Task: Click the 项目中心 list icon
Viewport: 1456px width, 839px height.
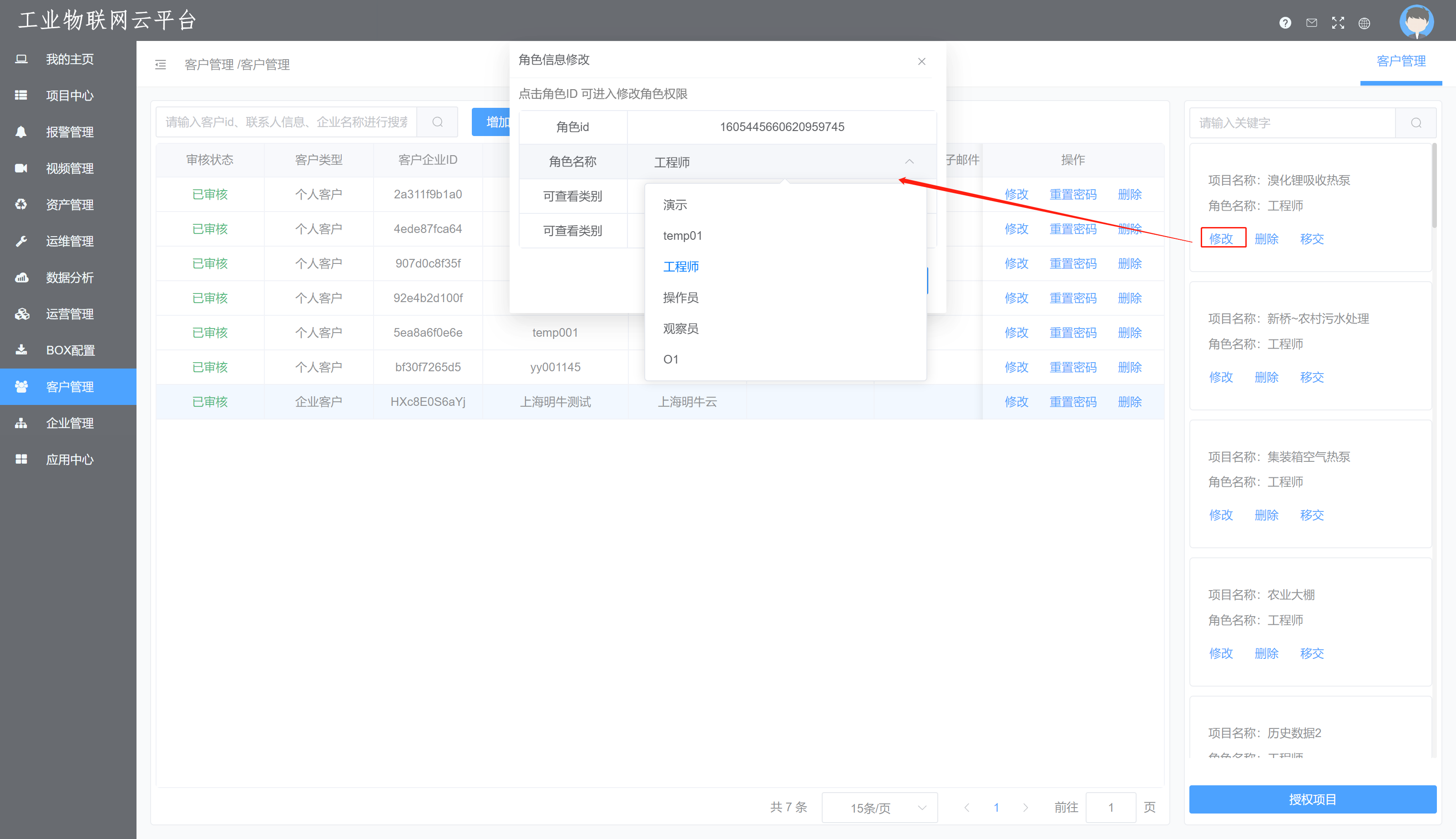Action: [x=21, y=95]
